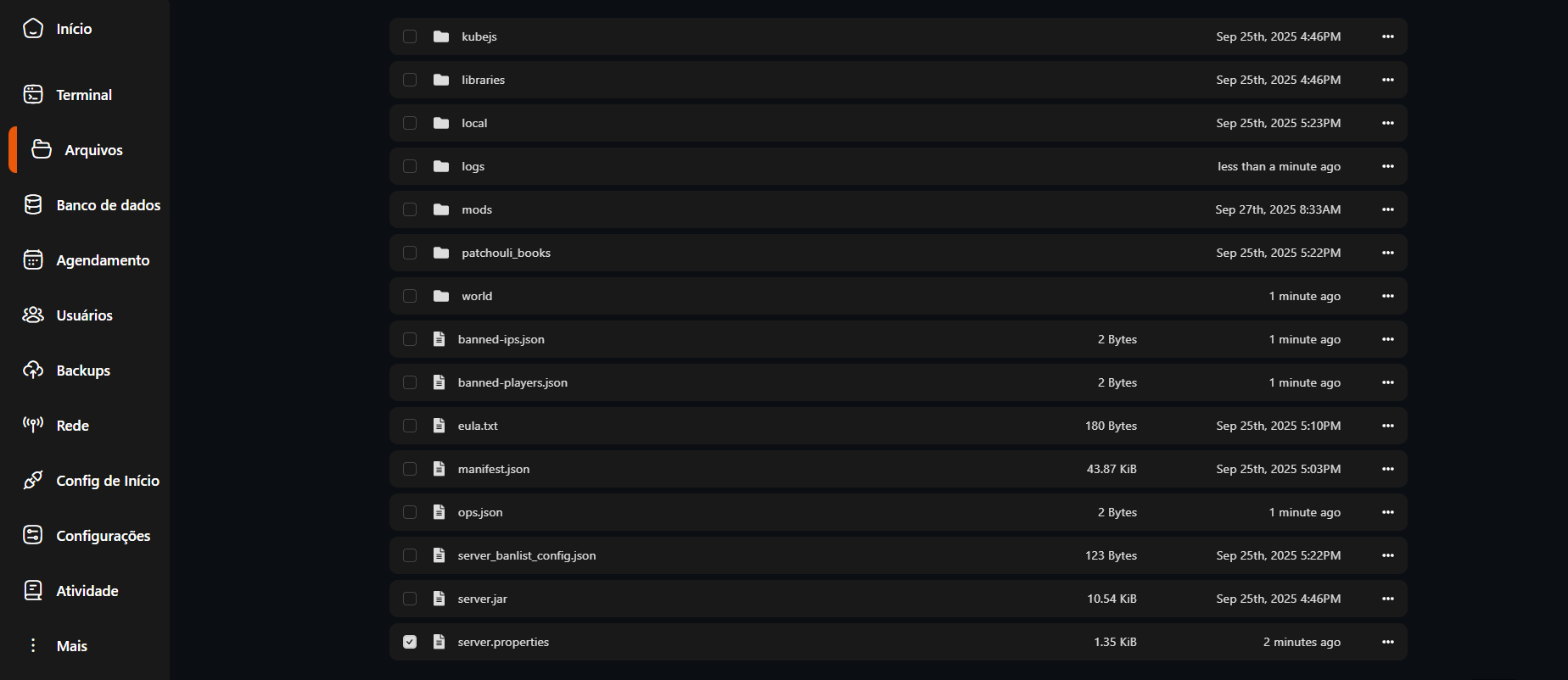The image size is (1568, 680).
Task: Open the manifest.json file
Action: [x=494, y=469]
